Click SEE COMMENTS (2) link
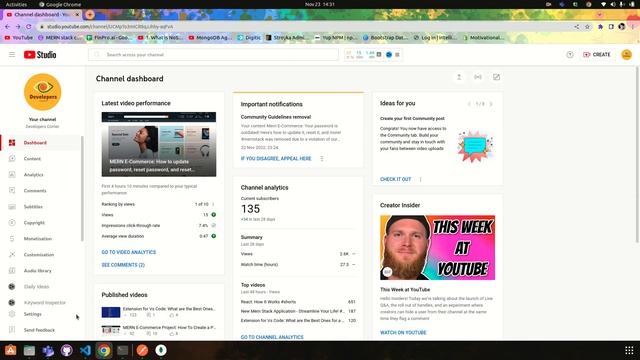Screen dimensions: 640x360 tap(123, 265)
